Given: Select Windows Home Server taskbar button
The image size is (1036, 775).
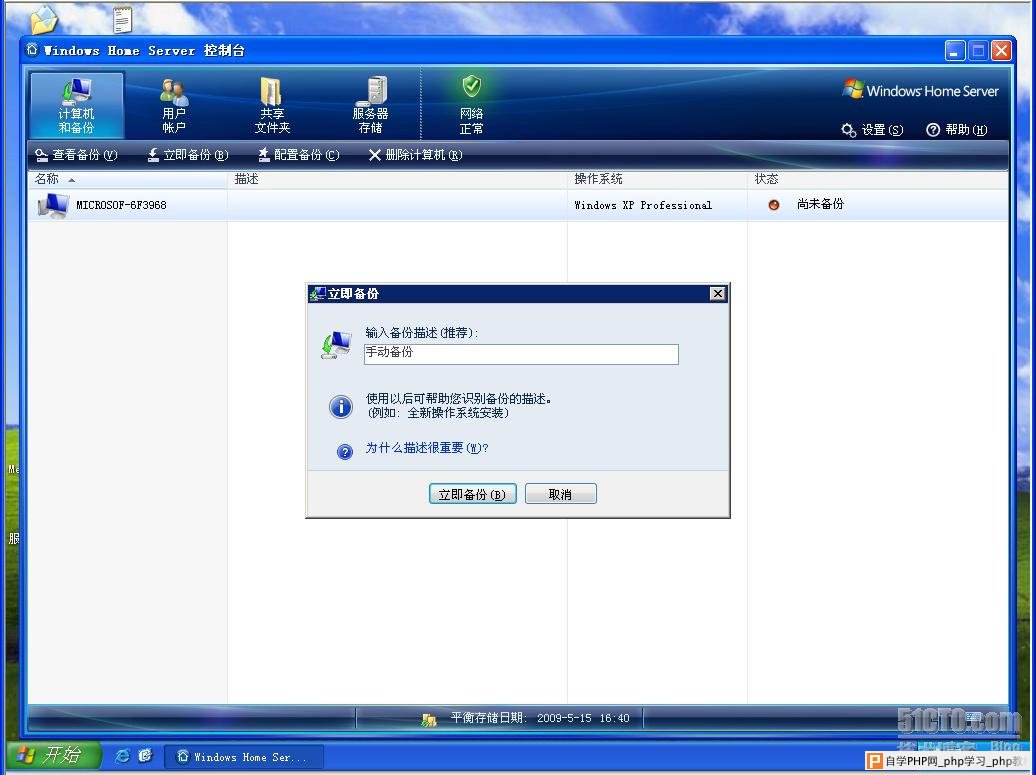Looking at the screenshot, I should tap(244, 757).
